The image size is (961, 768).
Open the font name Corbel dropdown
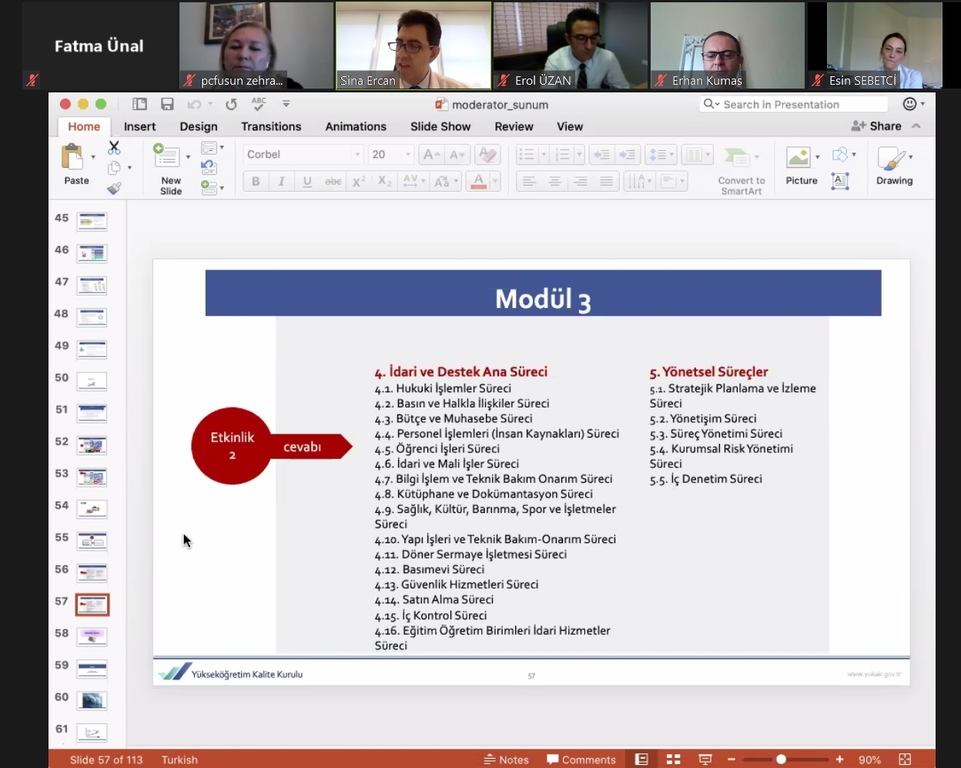tap(356, 155)
